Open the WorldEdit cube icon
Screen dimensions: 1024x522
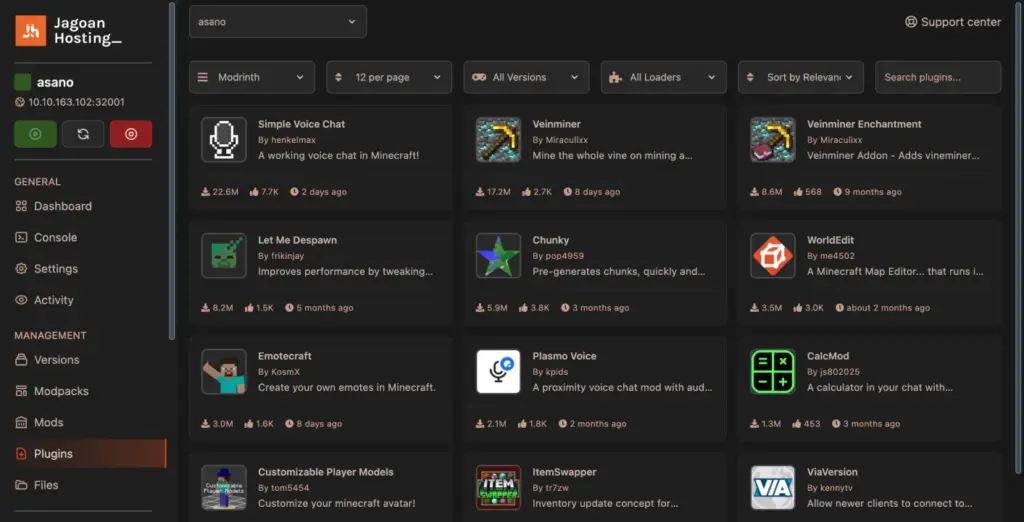pos(773,255)
